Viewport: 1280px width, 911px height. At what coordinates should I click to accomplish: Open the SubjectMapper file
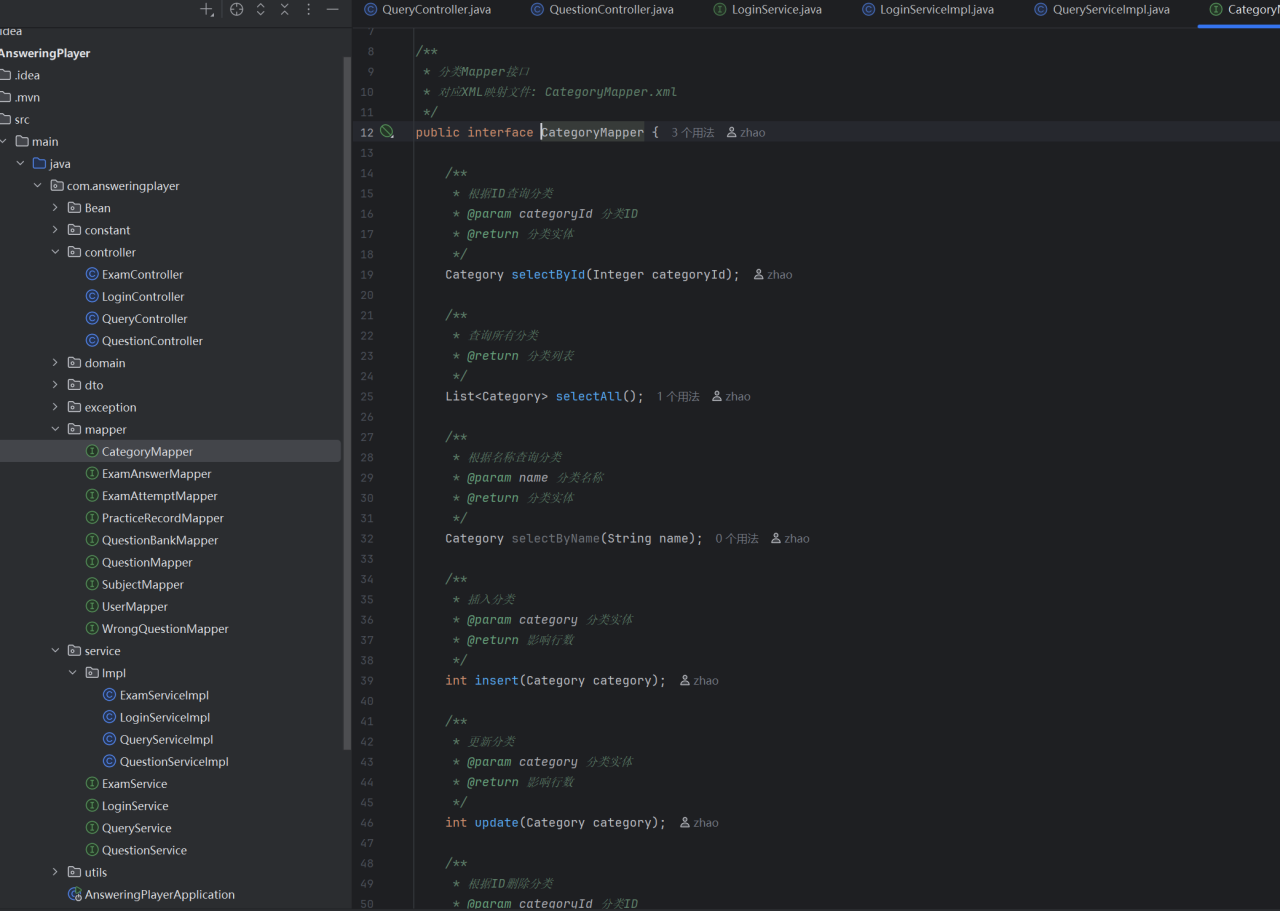(x=142, y=584)
